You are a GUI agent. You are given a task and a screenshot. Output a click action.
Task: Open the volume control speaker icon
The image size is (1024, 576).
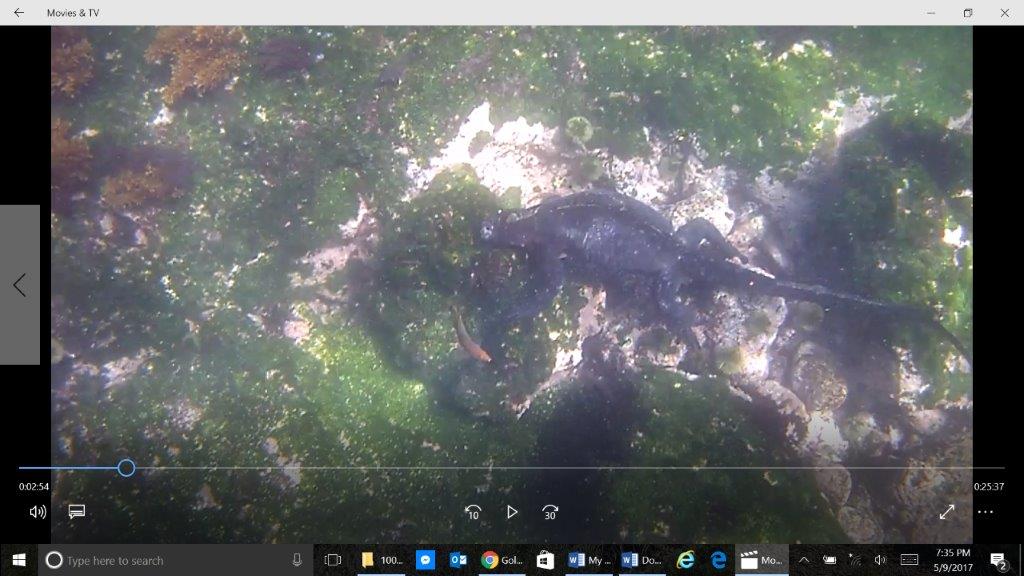37,512
